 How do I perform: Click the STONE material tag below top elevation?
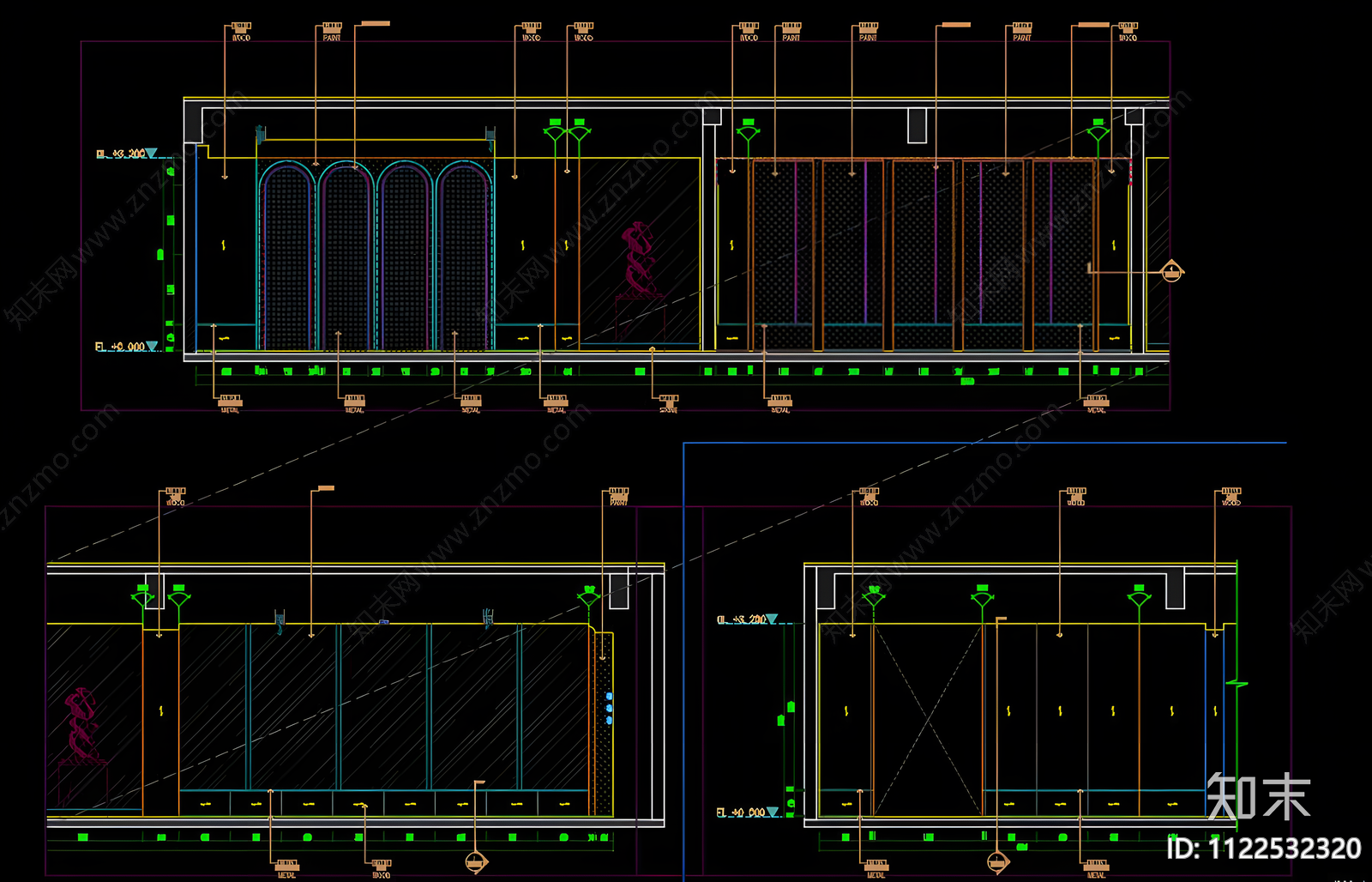click(669, 403)
